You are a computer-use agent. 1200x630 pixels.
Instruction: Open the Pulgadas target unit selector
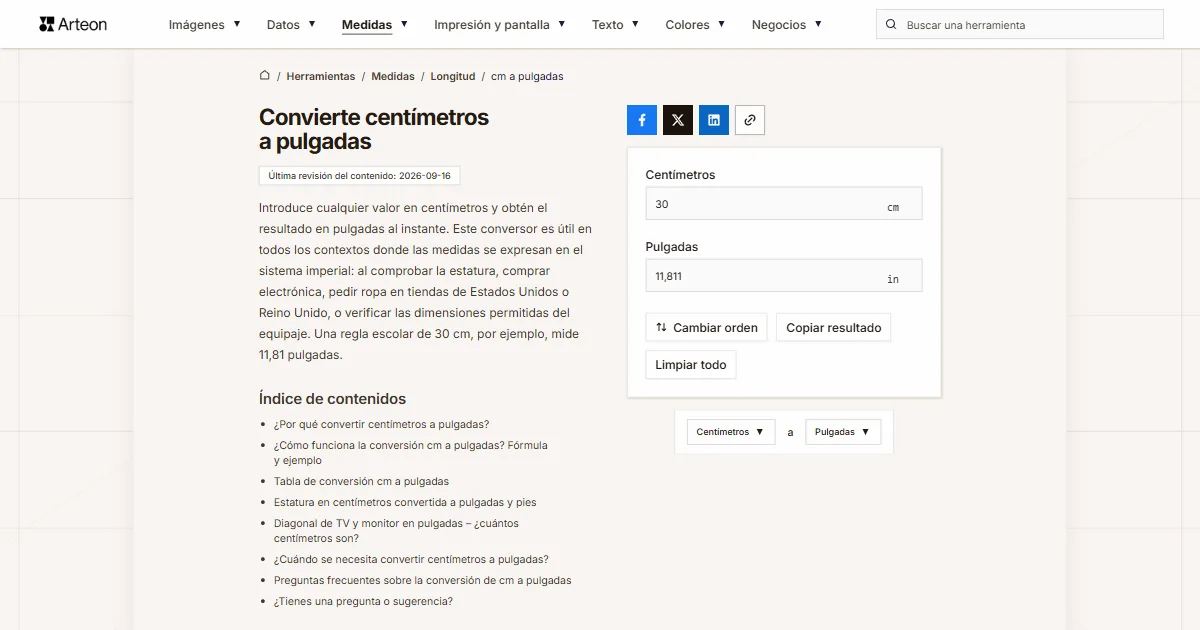pyautogui.click(x=843, y=432)
